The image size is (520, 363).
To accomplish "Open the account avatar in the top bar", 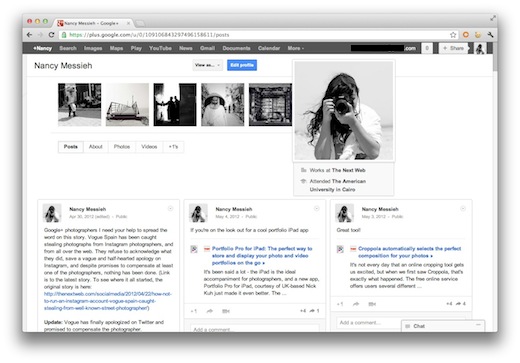I will click(x=480, y=49).
